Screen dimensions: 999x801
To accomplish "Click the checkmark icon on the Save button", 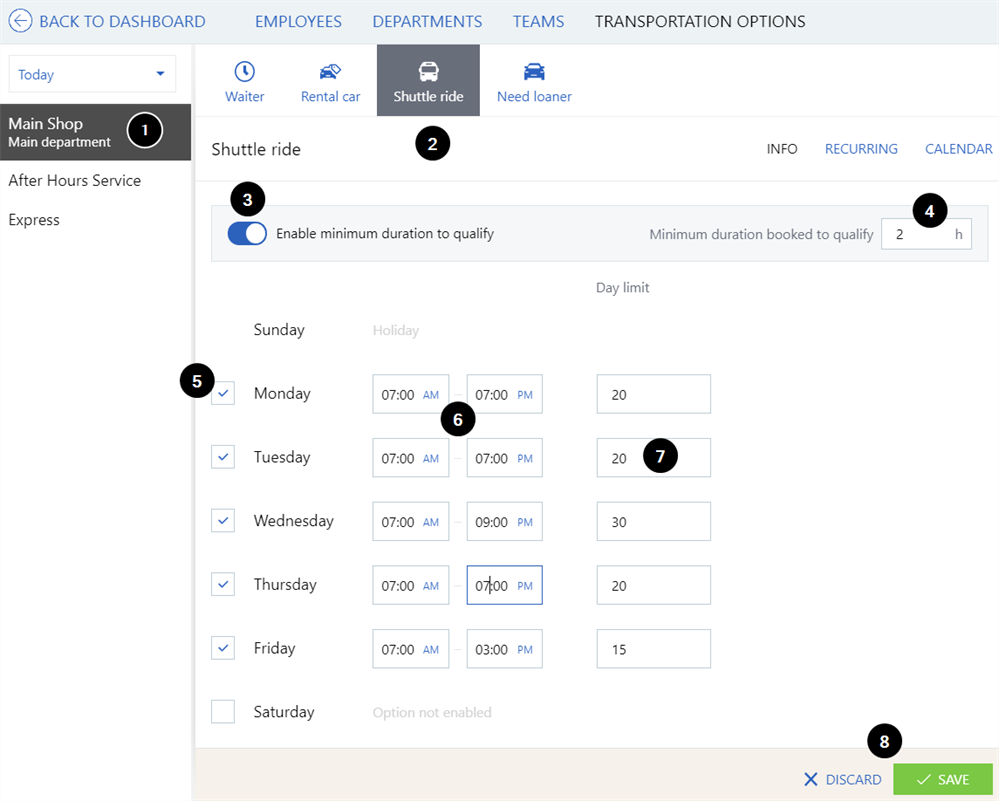I will (x=922, y=779).
